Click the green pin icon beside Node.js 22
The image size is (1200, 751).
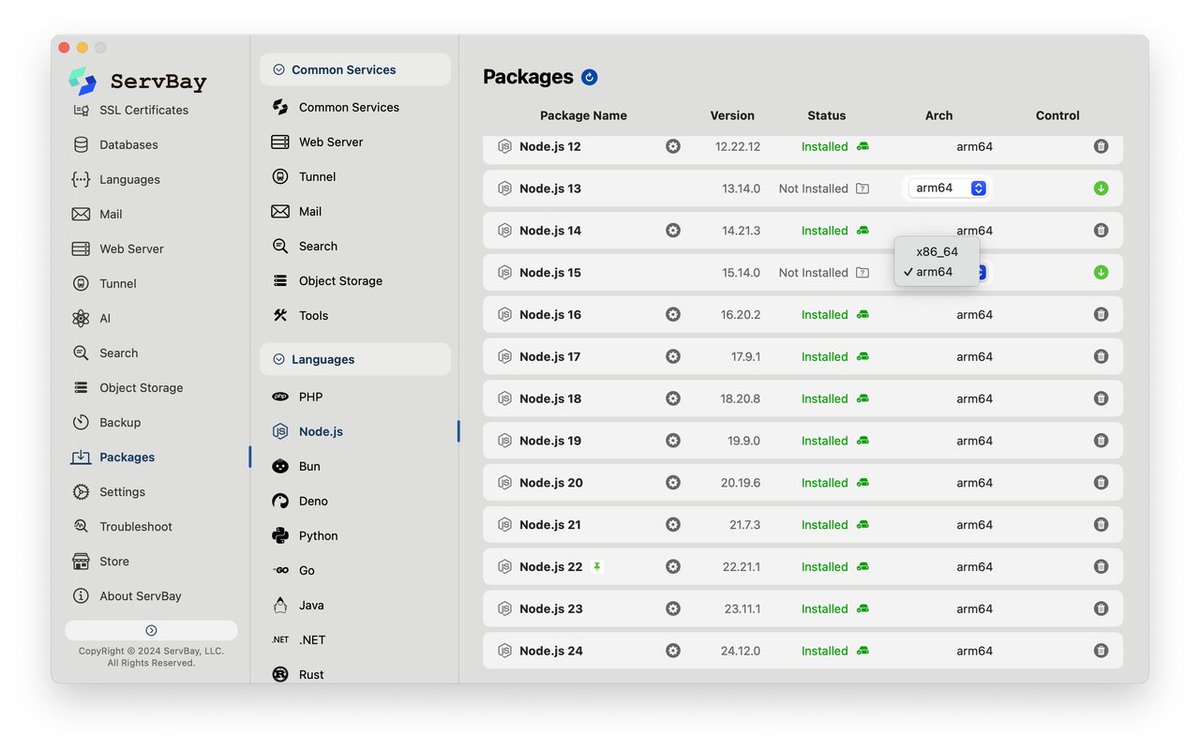597,566
